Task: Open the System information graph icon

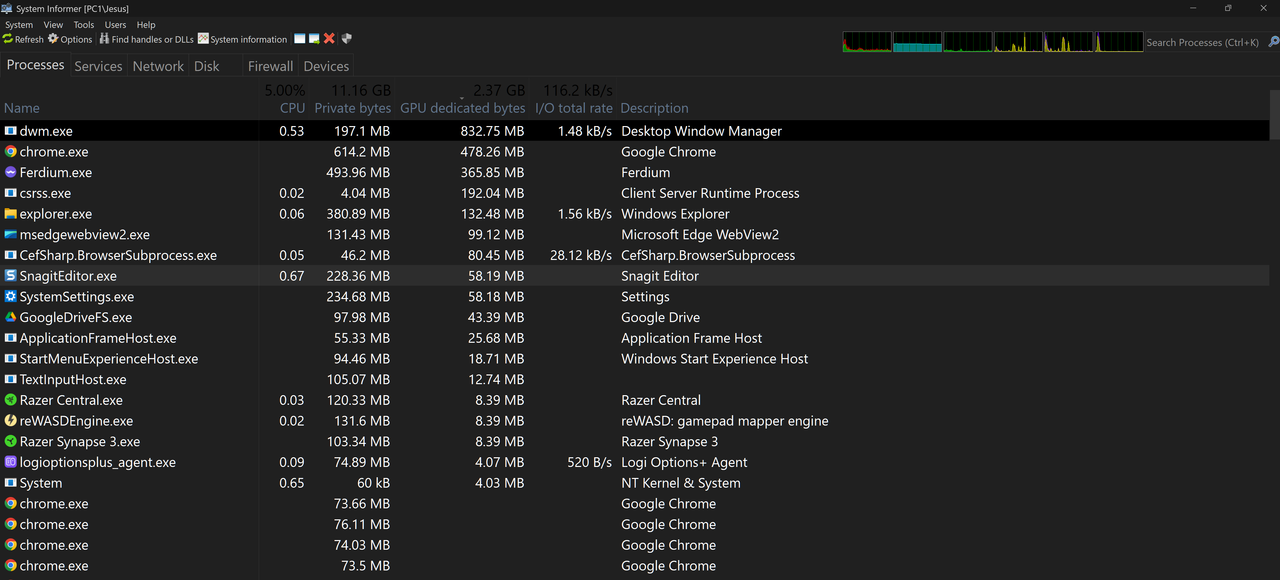Action: (203, 39)
